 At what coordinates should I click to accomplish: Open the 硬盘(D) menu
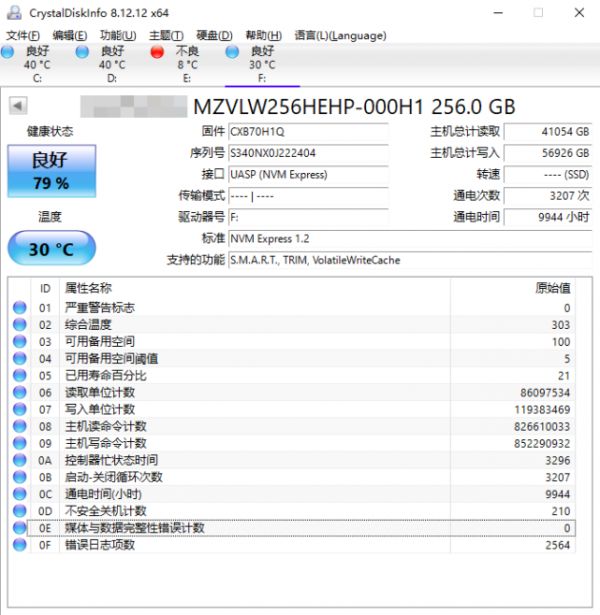213,35
